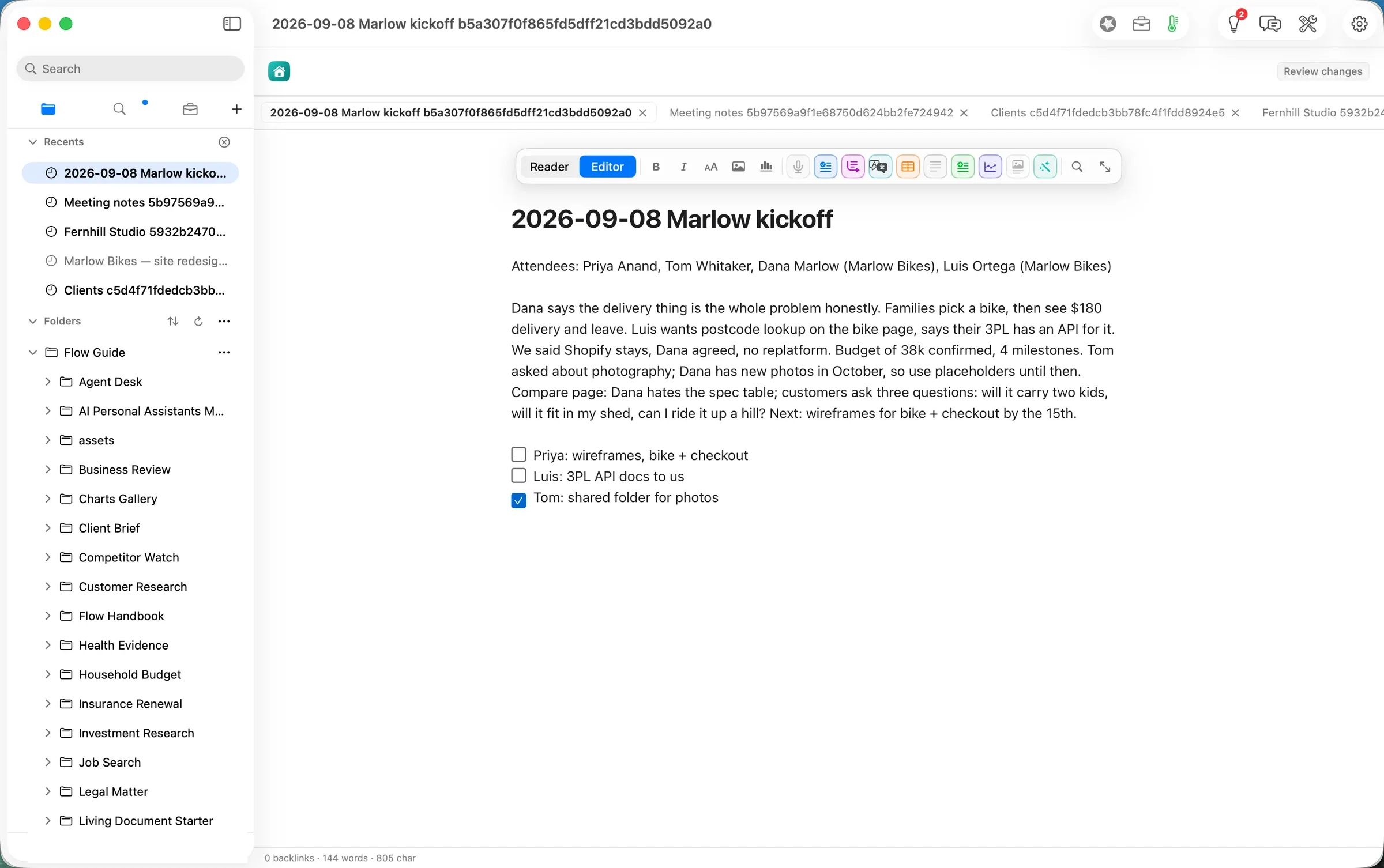
Task: Expand the Competitor Watch folder chevron
Action: click(48, 557)
